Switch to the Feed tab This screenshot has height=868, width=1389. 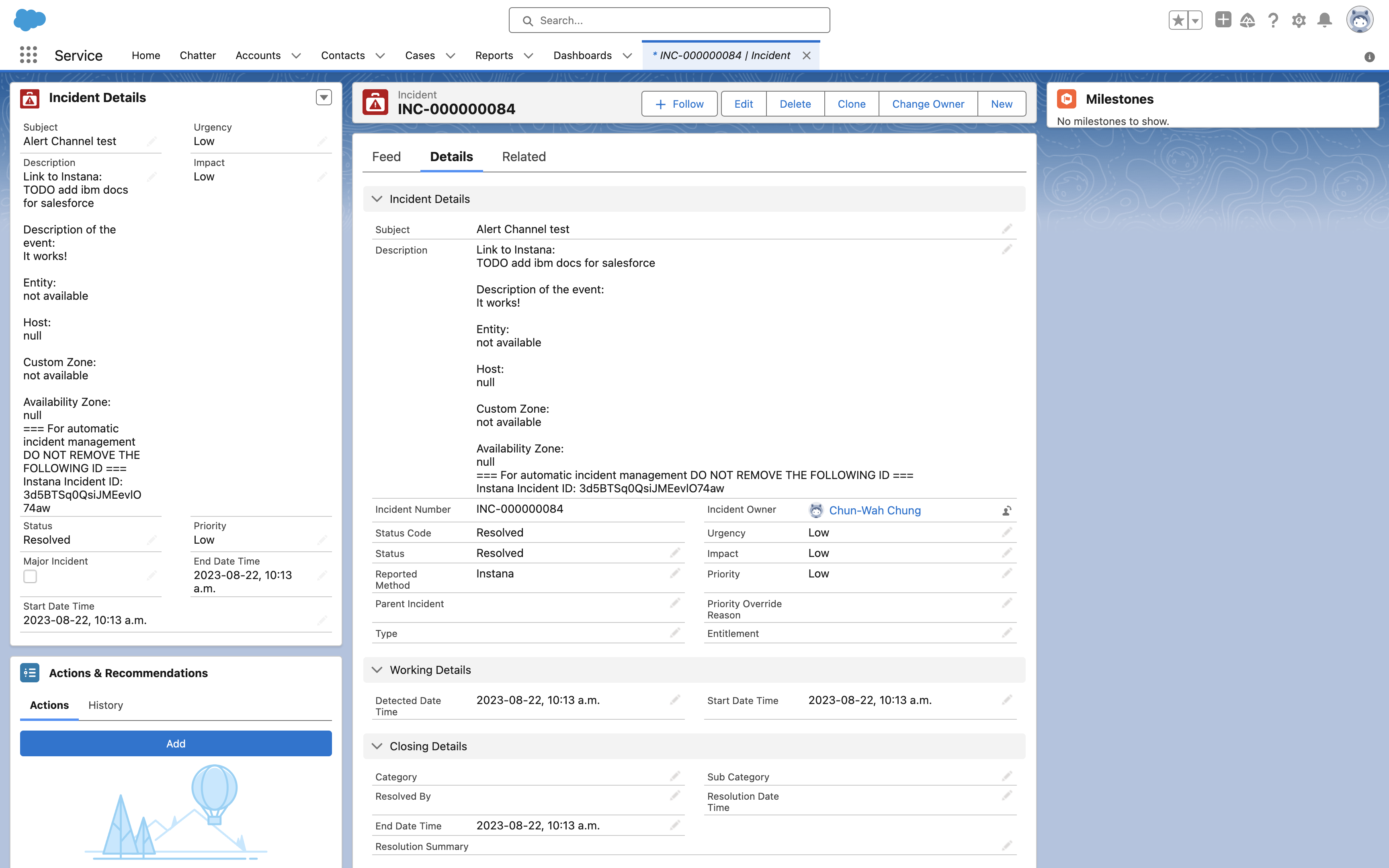386,157
